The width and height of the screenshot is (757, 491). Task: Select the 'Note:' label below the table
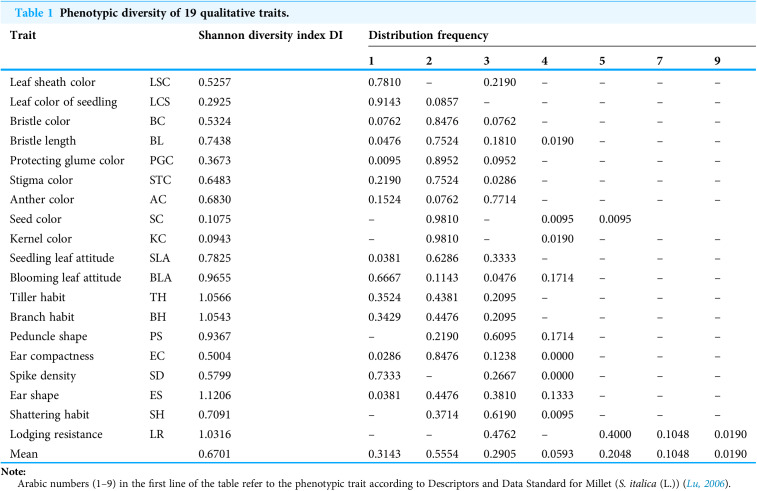[x=14, y=472]
